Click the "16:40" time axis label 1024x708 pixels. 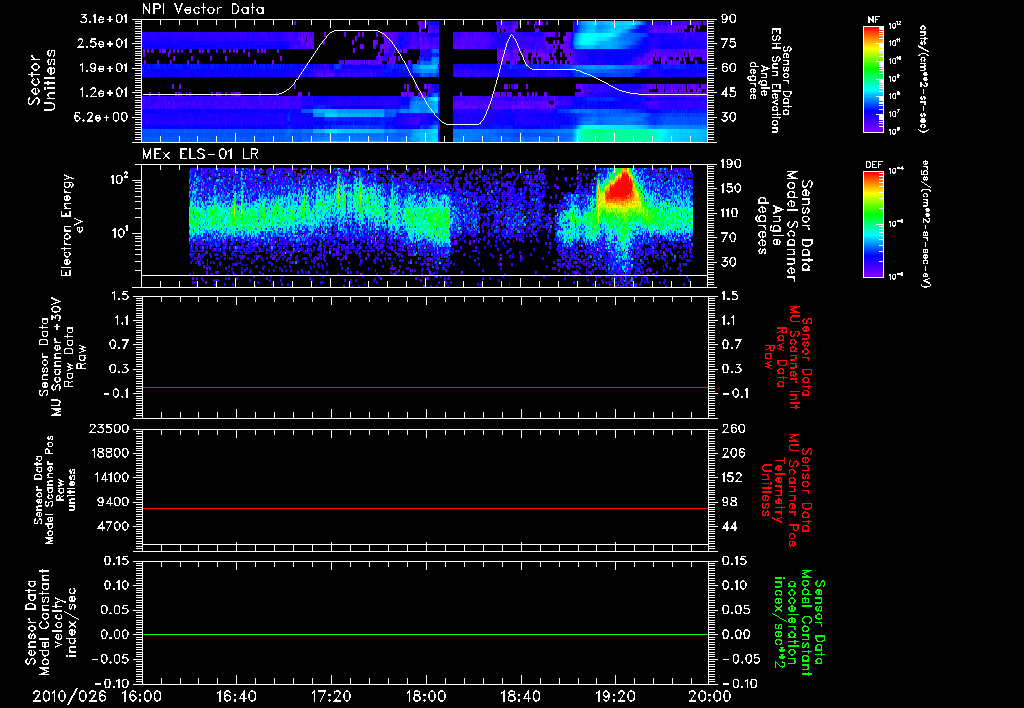[x=236, y=696]
